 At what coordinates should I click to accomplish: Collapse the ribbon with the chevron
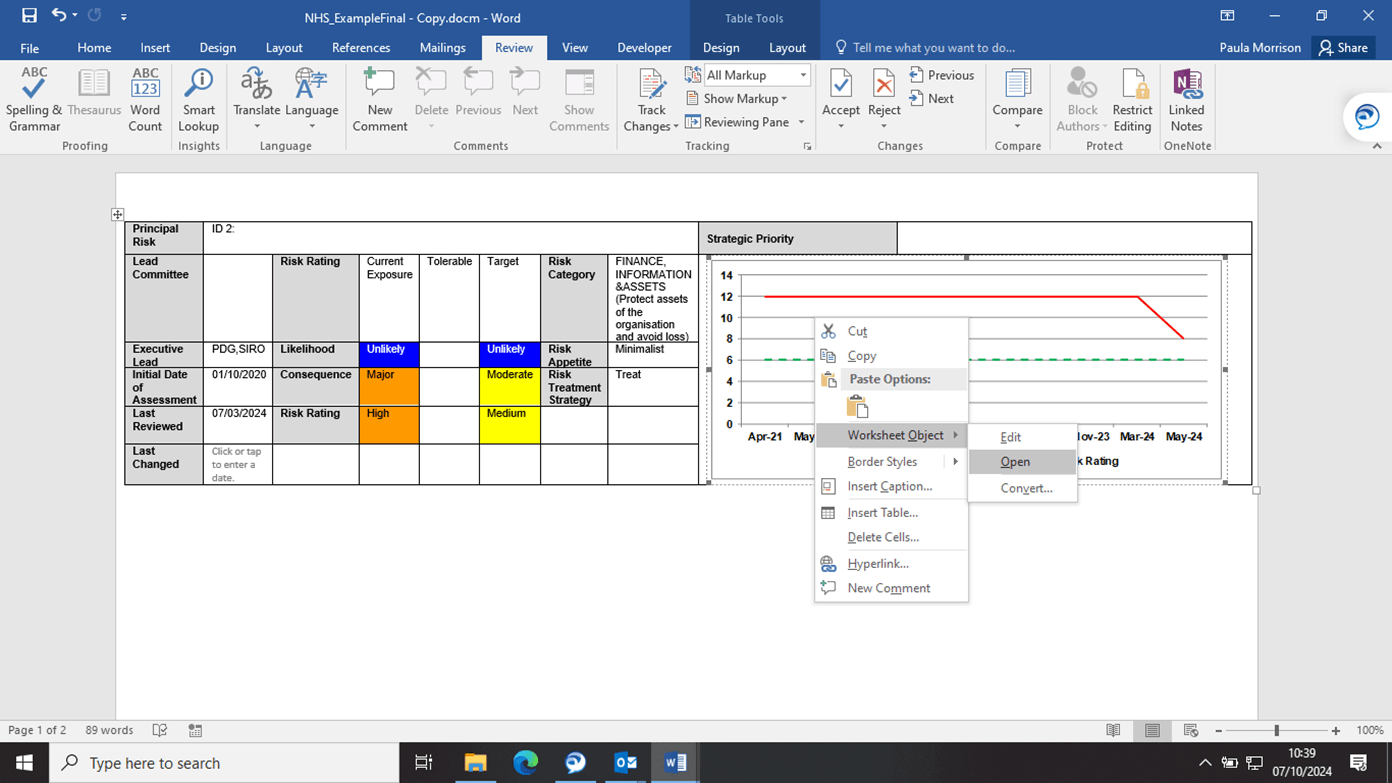pos(1377,146)
